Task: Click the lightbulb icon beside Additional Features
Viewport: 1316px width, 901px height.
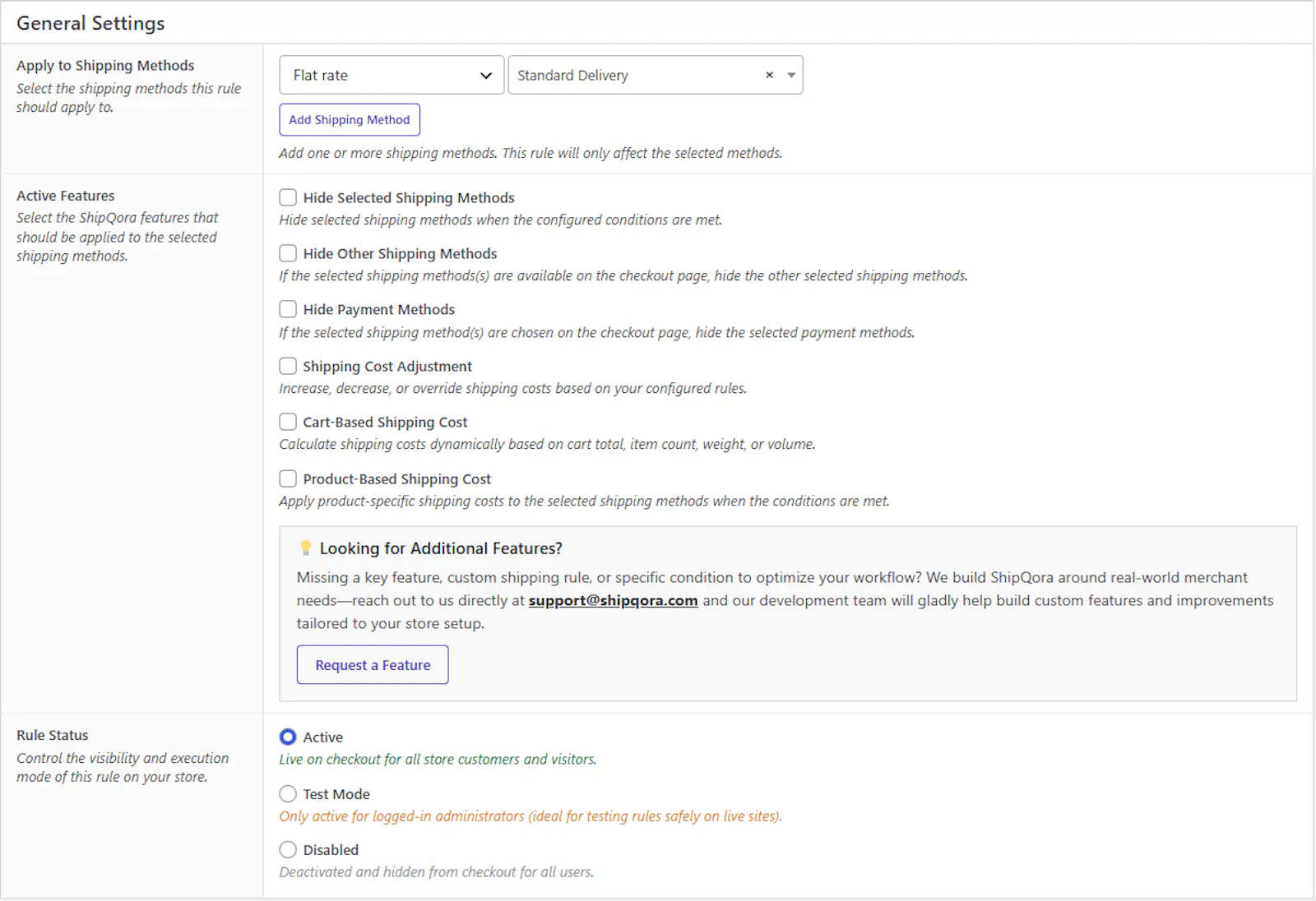Action: point(306,548)
